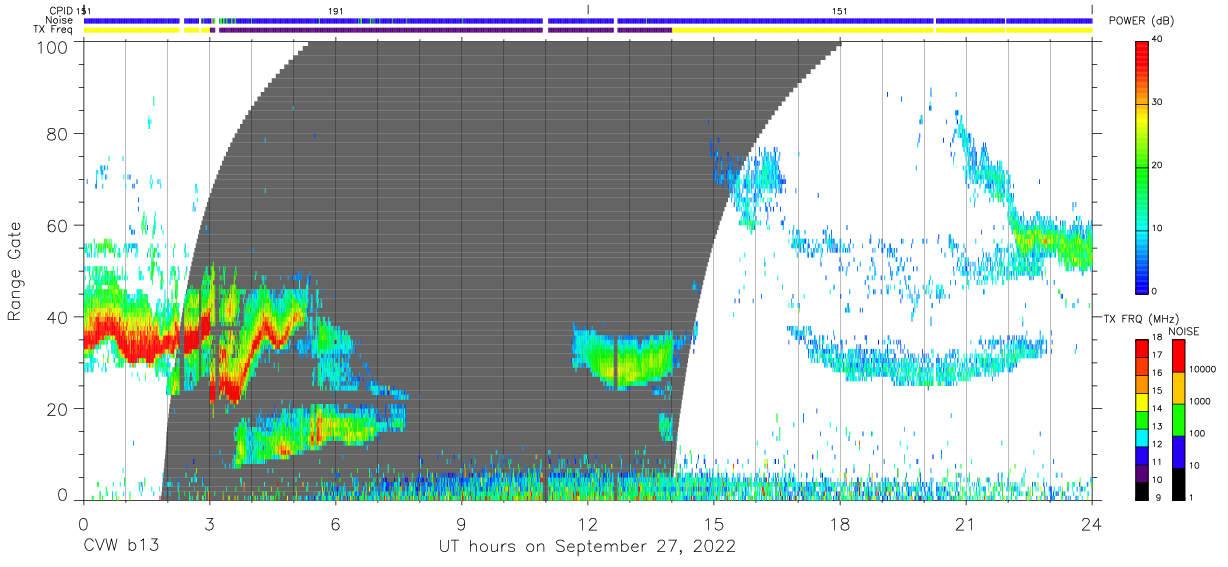
Task: Click the y-axis tick label '20'
Action: (x=59, y=409)
